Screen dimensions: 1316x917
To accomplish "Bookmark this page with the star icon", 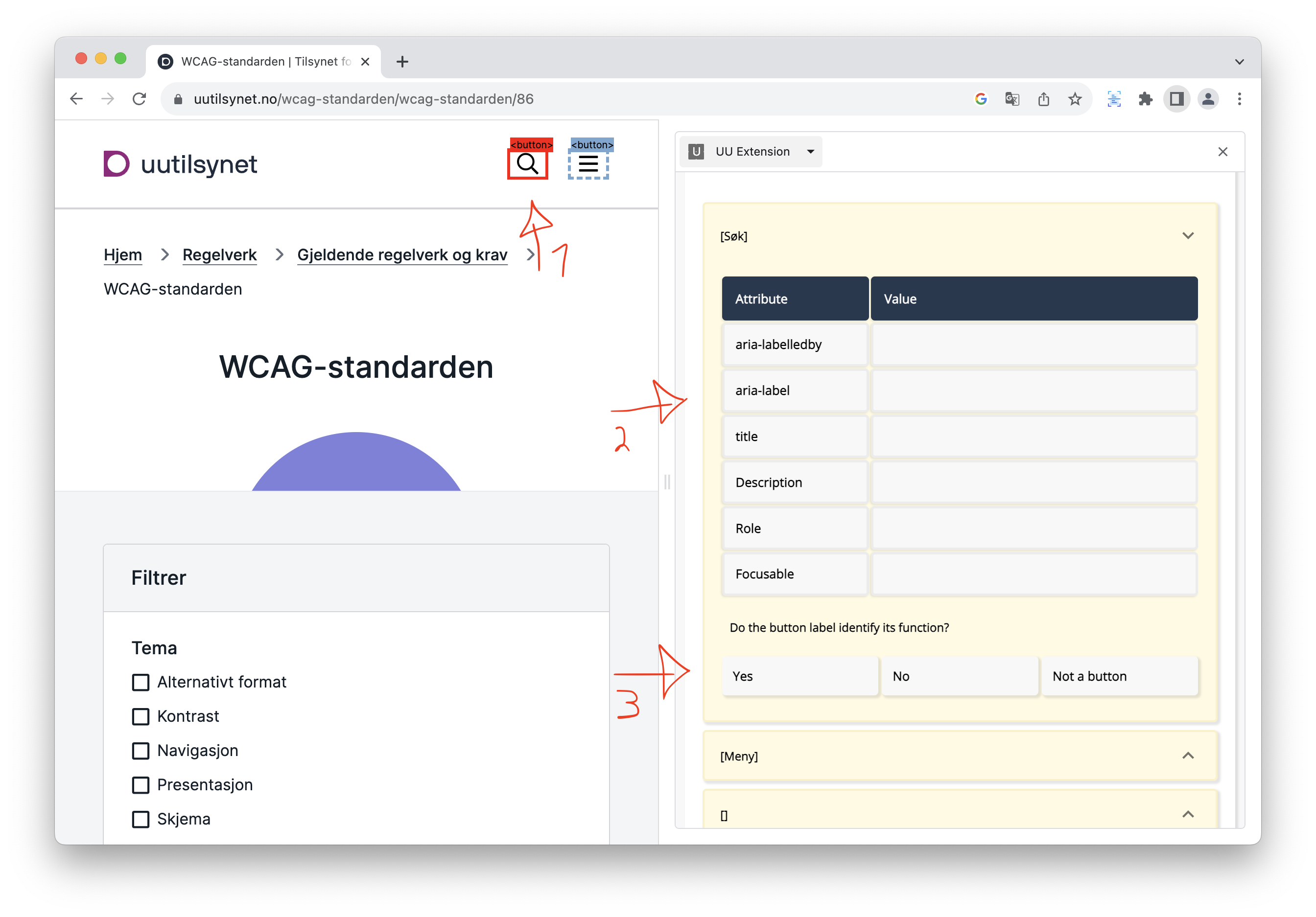I will click(x=1075, y=99).
